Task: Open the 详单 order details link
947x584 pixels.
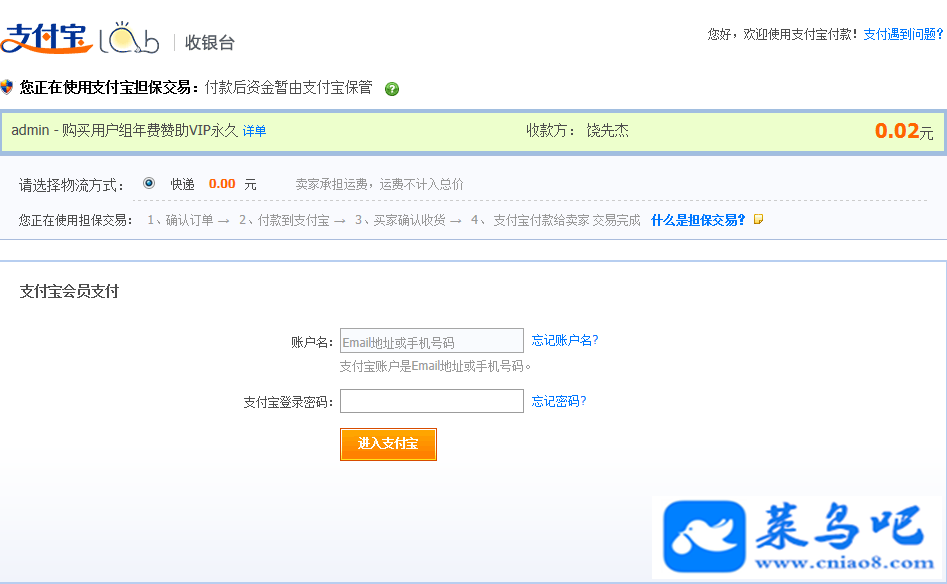Action: 254,131
